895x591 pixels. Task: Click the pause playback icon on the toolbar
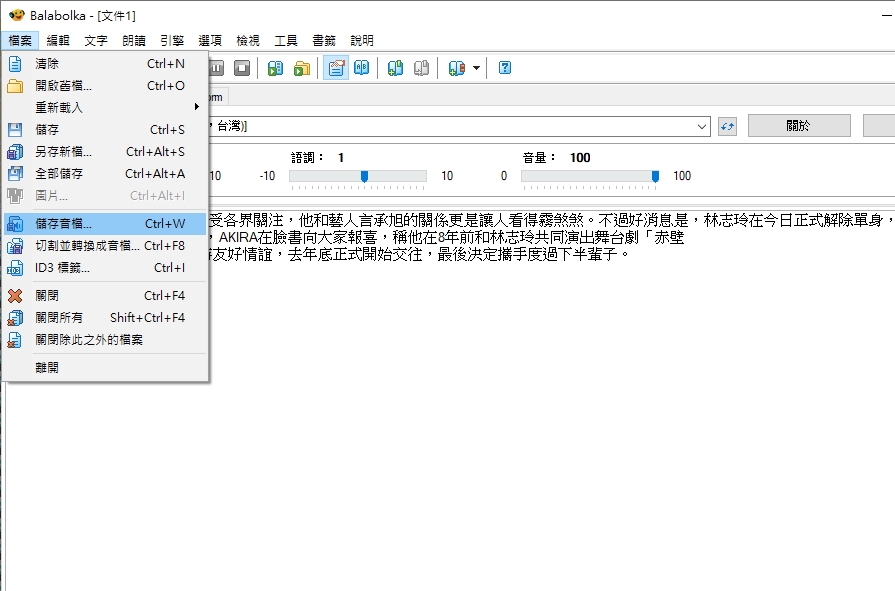[x=215, y=68]
